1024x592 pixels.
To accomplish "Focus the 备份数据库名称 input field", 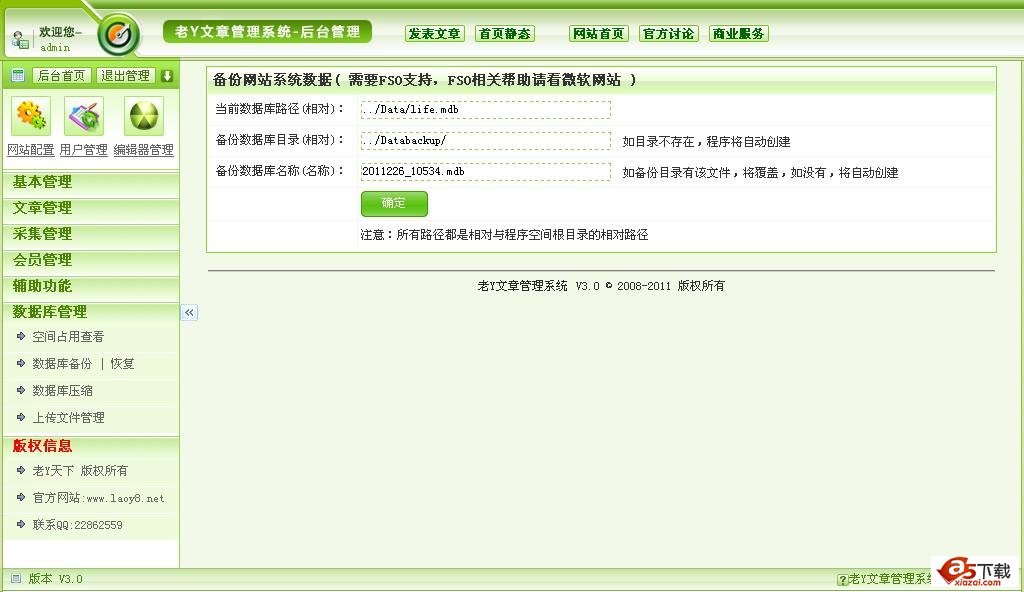I will pos(486,171).
